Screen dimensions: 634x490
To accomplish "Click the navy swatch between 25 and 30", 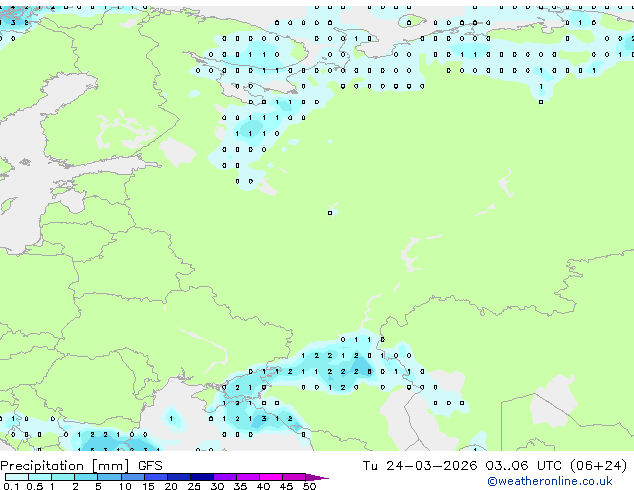I will 201,477.
